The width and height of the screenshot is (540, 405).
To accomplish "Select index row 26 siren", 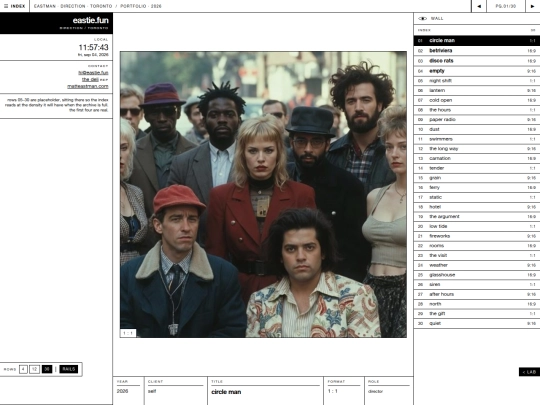I will coord(477,284).
